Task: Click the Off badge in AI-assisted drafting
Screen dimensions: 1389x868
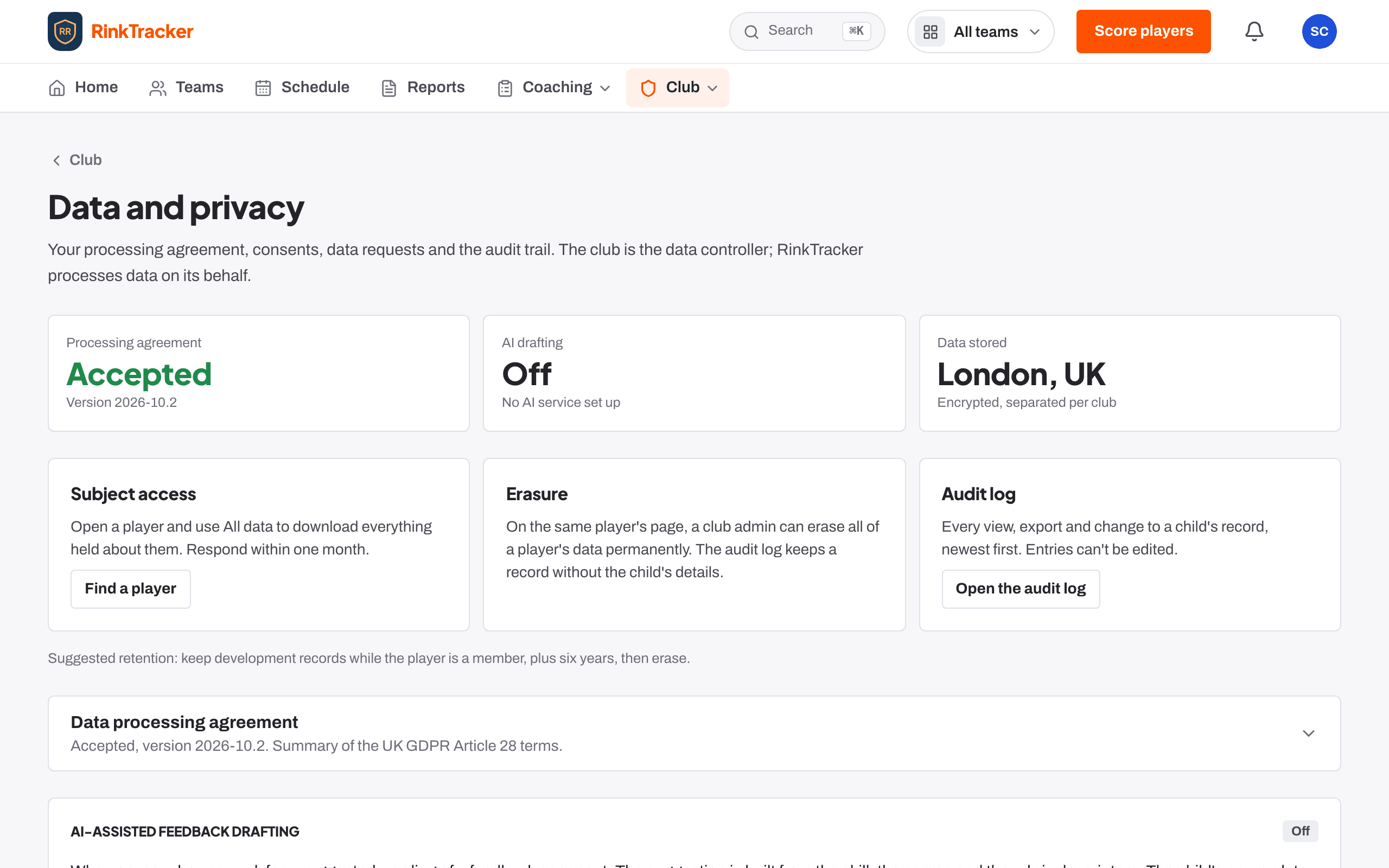Action: (1300, 831)
